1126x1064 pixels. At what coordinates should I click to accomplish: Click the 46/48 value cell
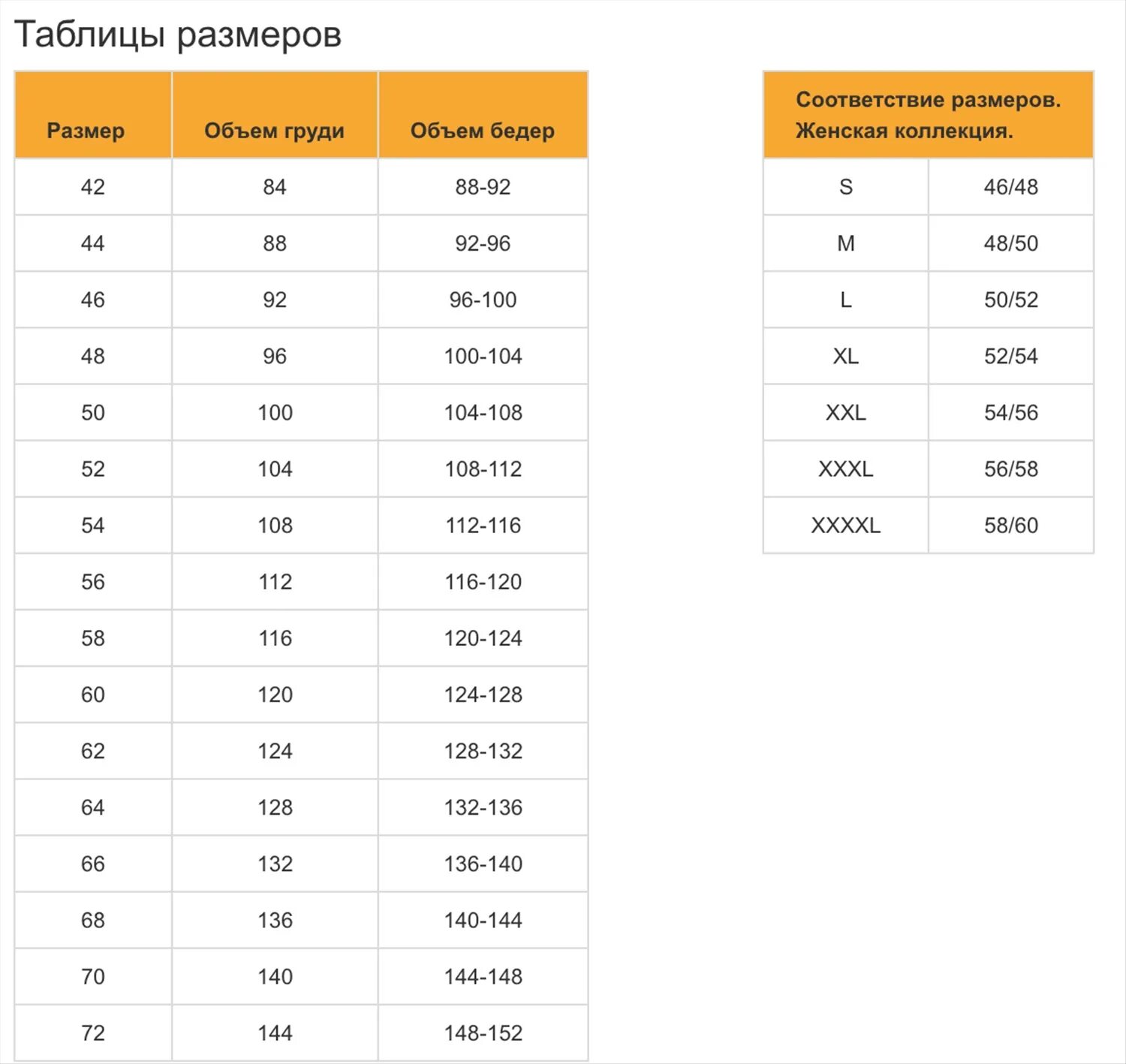pos(1010,187)
